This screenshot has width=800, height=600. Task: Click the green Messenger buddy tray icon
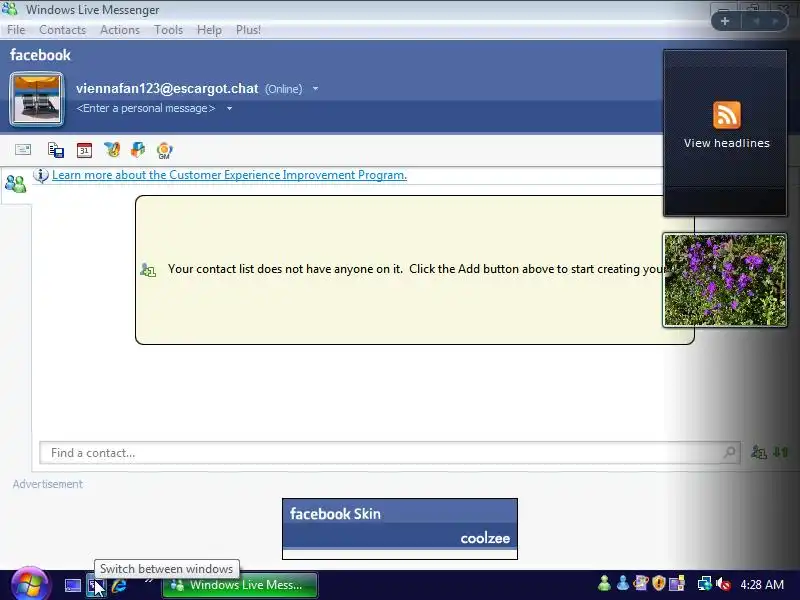[605, 583]
